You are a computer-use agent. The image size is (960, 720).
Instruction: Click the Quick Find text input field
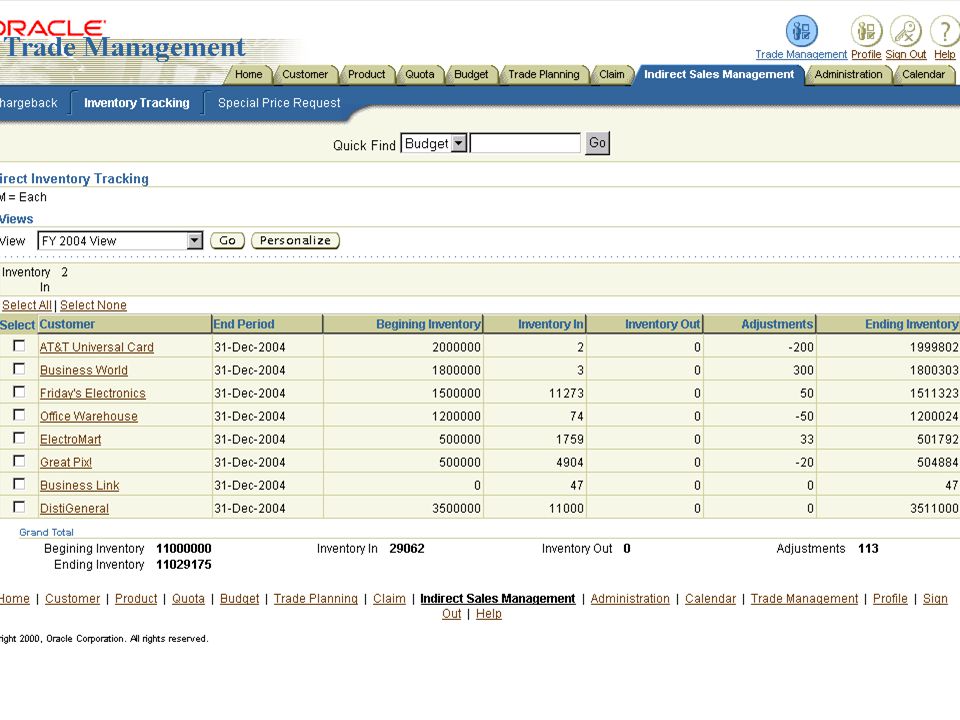tap(525, 143)
